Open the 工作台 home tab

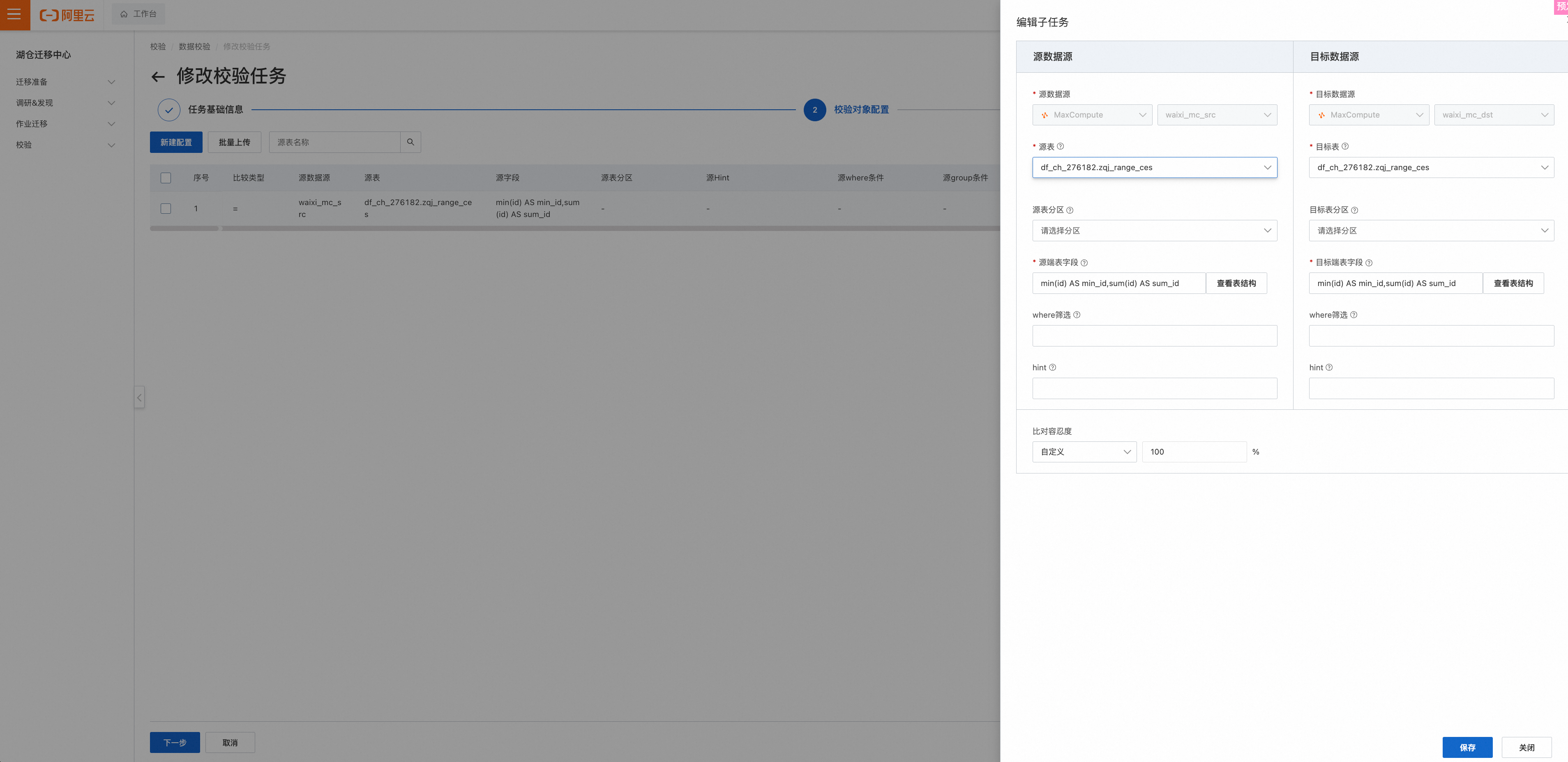point(139,14)
